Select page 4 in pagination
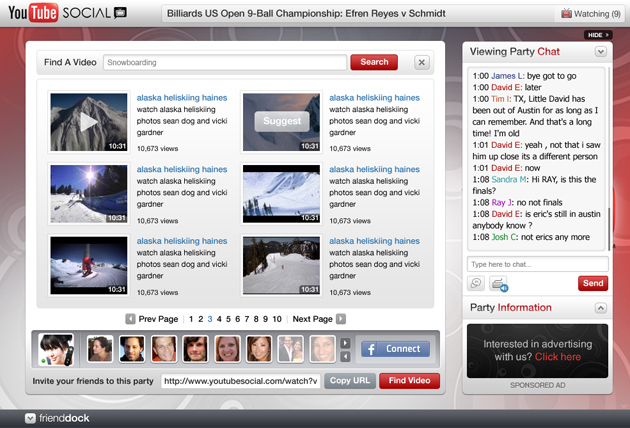The height and width of the screenshot is (428, 630). (x=219, y=319)
